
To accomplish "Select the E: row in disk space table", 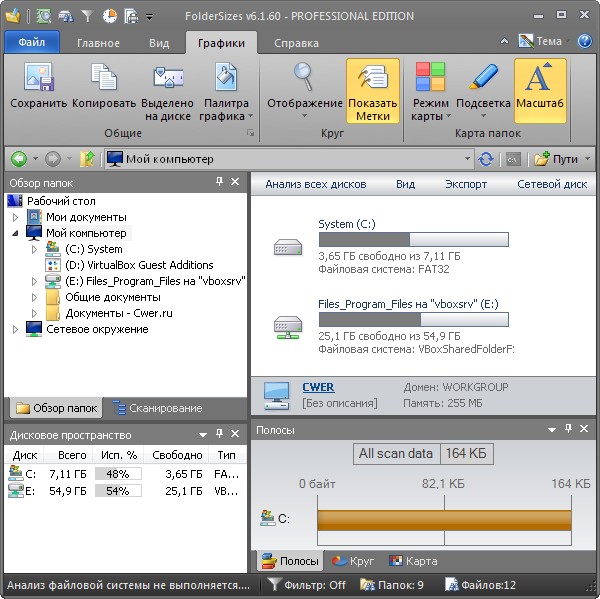I will point(125,491).
